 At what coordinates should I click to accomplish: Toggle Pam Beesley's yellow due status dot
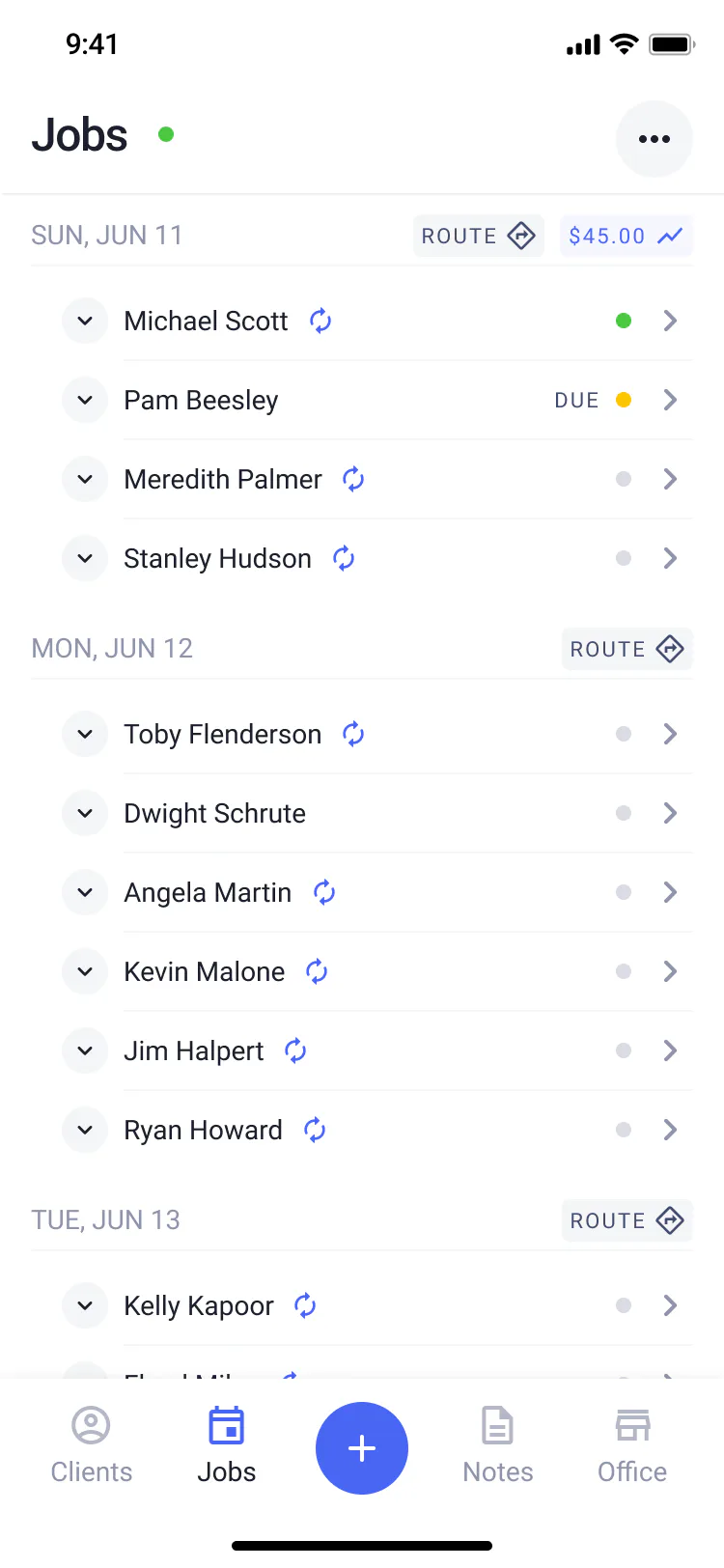pyautogui.click(x=624, y=400)
